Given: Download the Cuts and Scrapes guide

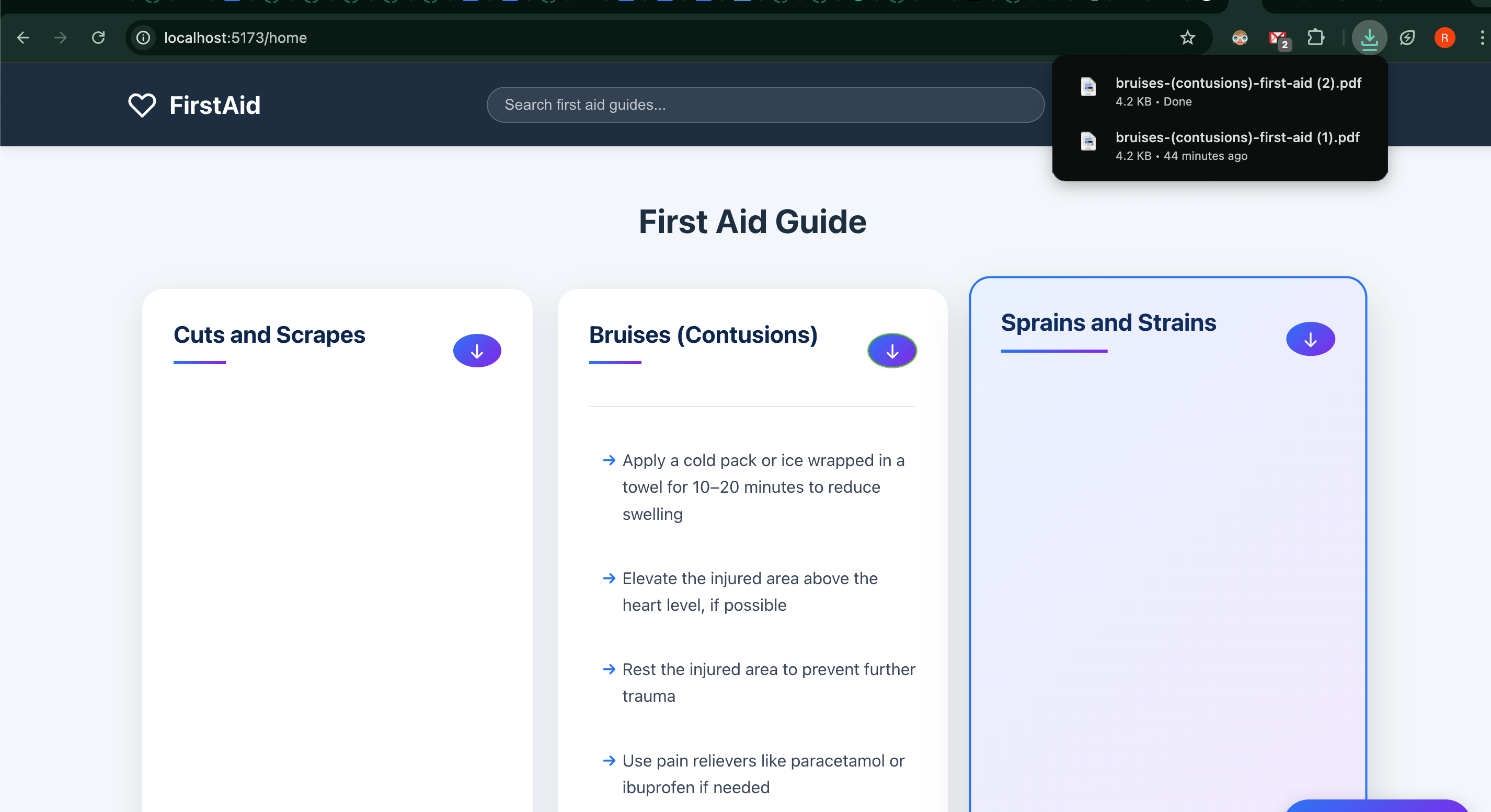Looking at the screenshot, I should [x=477, y=351].
